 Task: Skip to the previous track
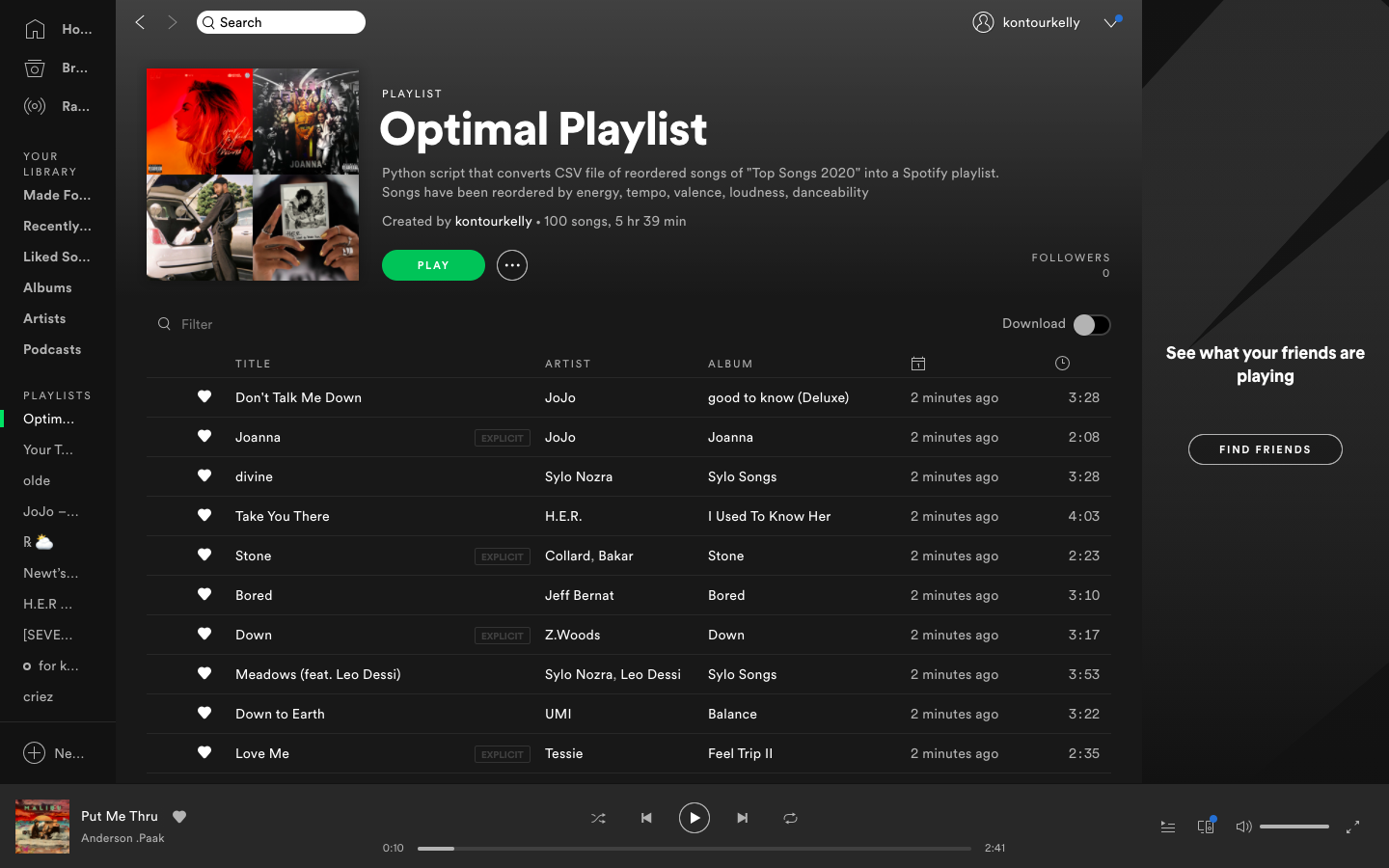point(646,818)
